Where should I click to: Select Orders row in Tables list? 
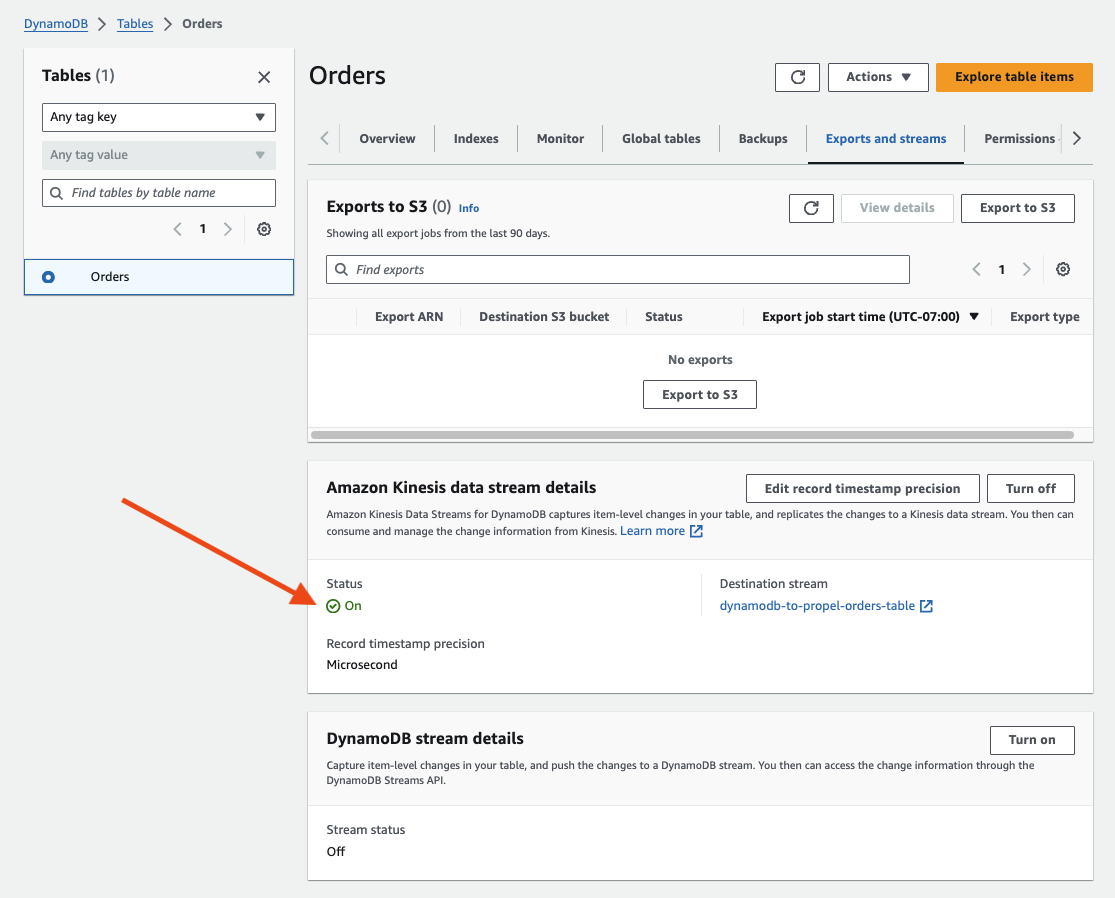tap(159, 277)
